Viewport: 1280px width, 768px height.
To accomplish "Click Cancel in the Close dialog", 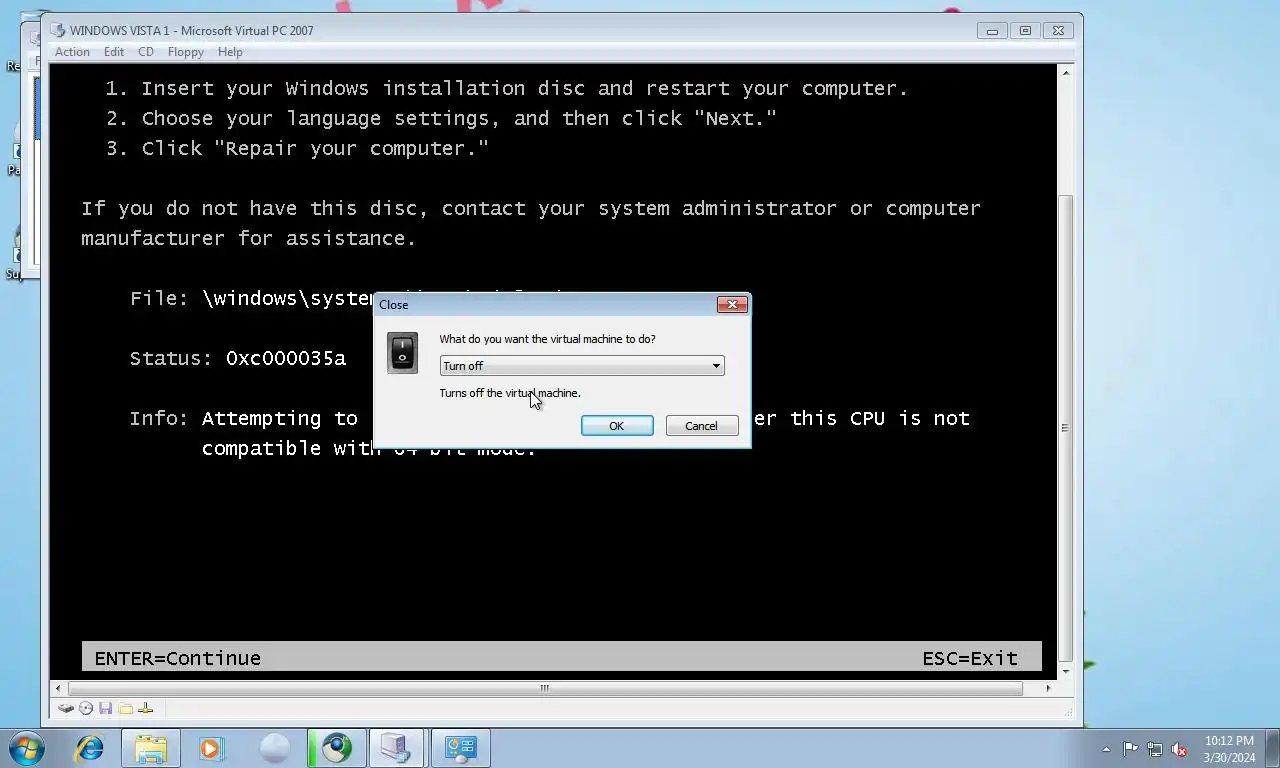I will tap(701, 426).
